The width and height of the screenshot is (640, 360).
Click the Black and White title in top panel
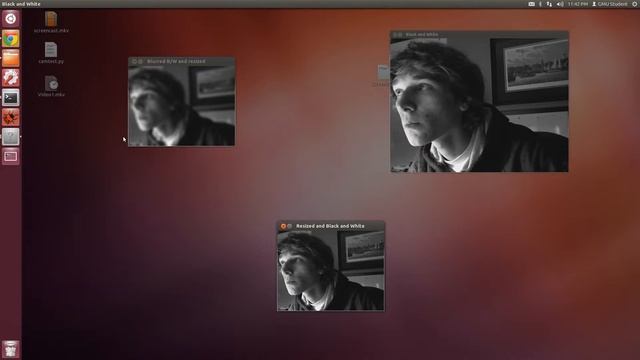21,4
